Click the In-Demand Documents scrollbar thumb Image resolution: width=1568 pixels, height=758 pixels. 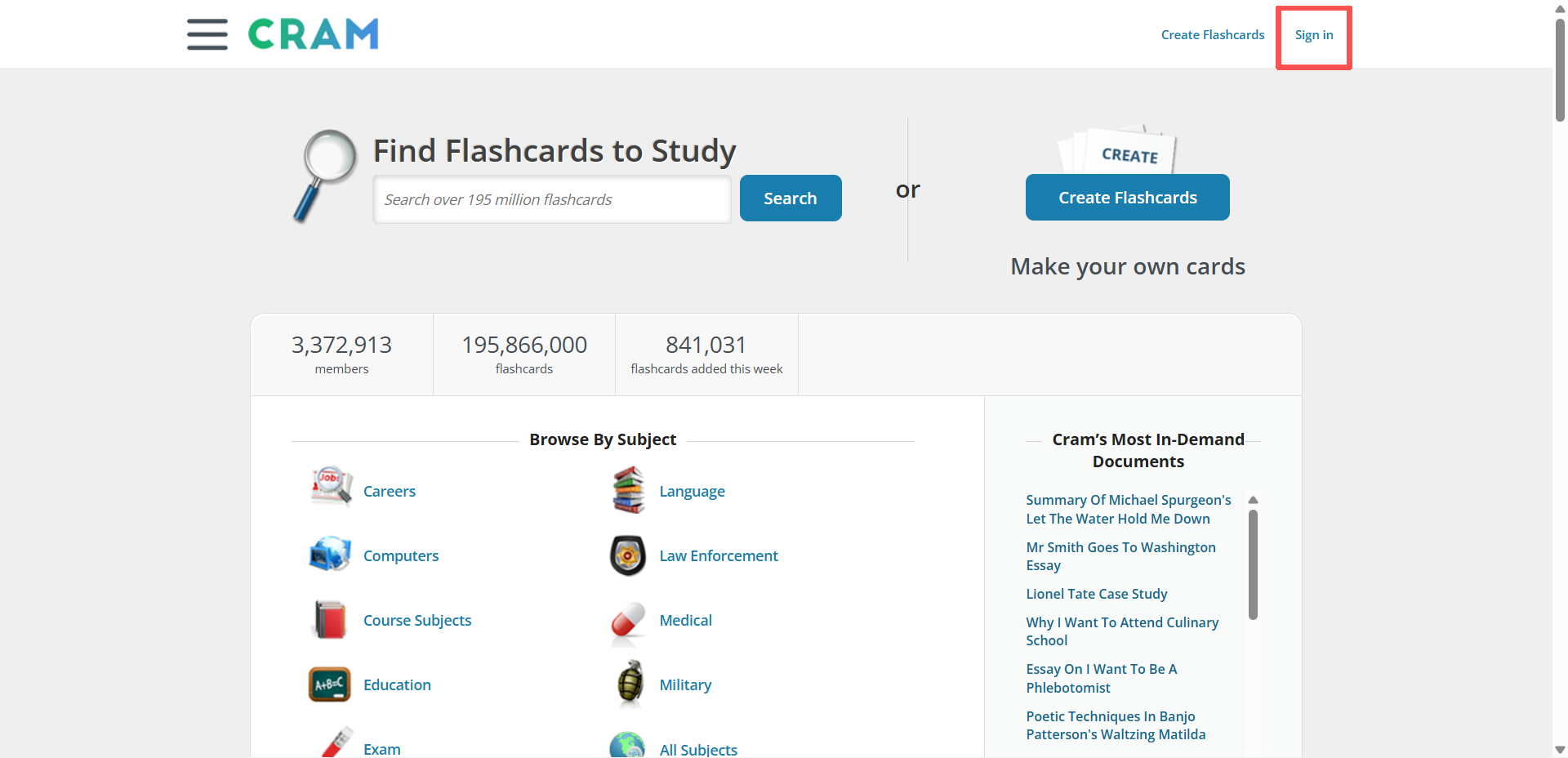coord(1253,564)
